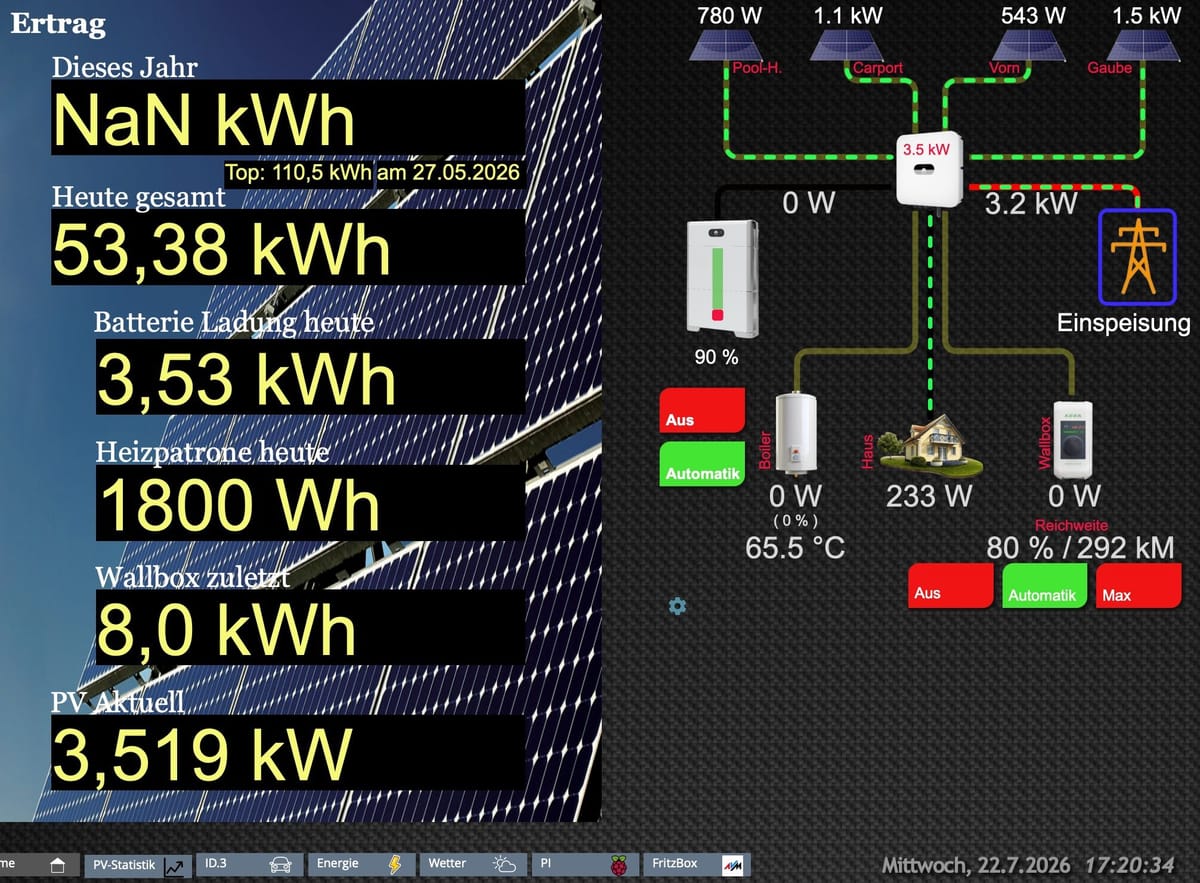Select the Vorn solar panel icon
Image resolution: width=1200 pixels, height=883 pixels.
point(1027,46)
